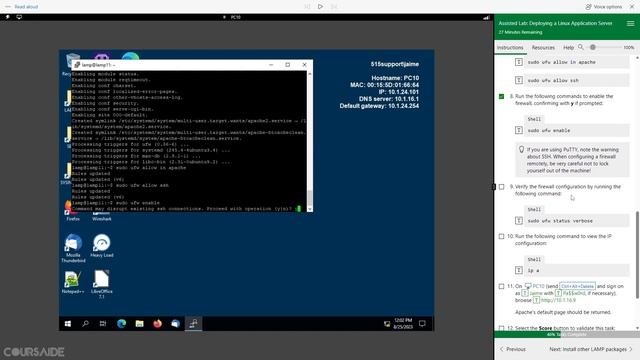Image resolution: width=640 pixels, height=360 pixels.
Task: Check step 9 verify firewall checkbox
Action: [501, 187]
